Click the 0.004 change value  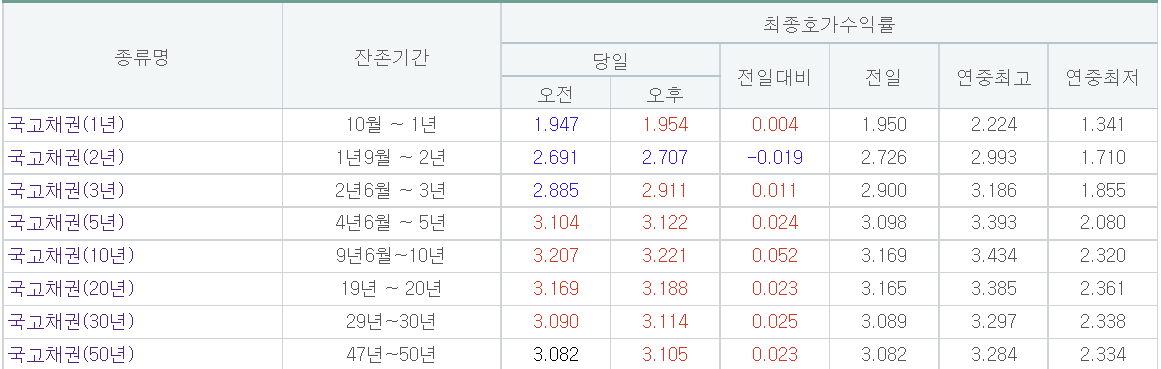click(774, 125)
